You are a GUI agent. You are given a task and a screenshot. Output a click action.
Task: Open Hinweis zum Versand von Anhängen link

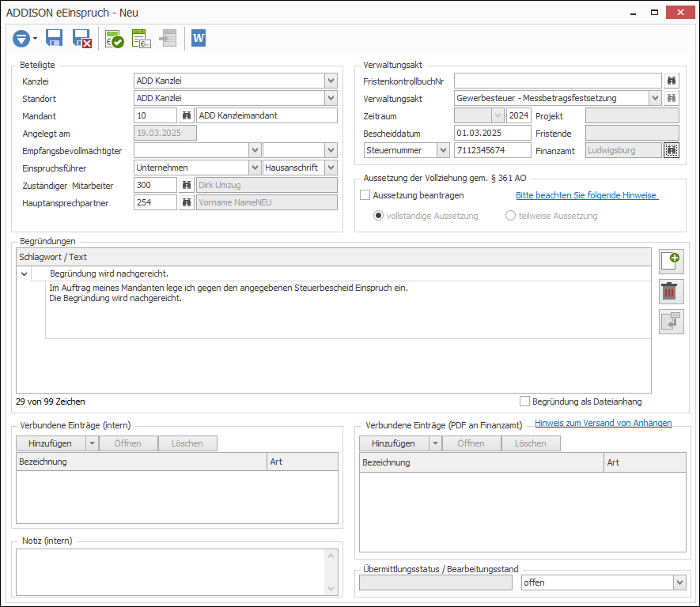click(x=603, y=423)
